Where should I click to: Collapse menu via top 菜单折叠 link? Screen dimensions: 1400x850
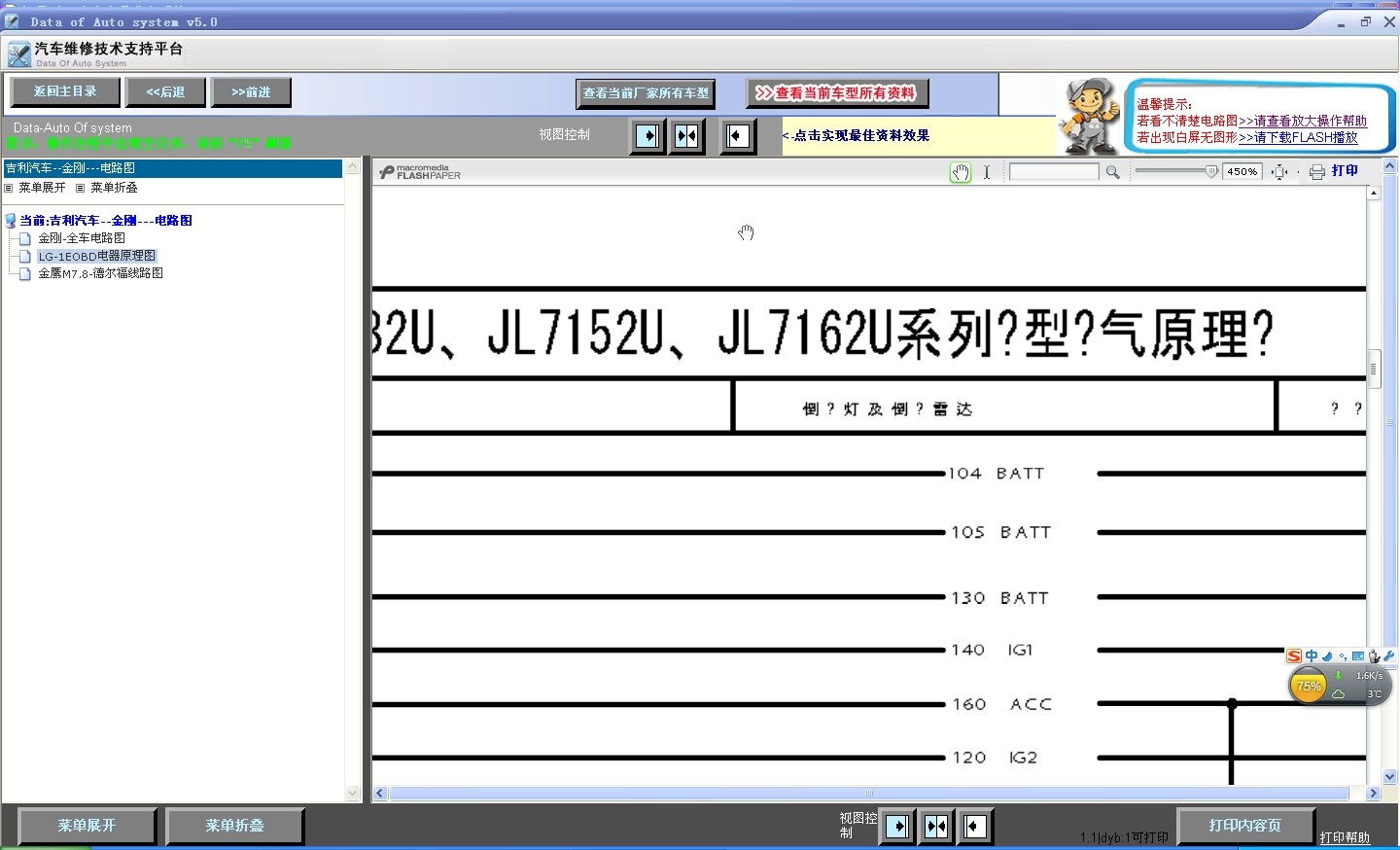tap(114, 188)
